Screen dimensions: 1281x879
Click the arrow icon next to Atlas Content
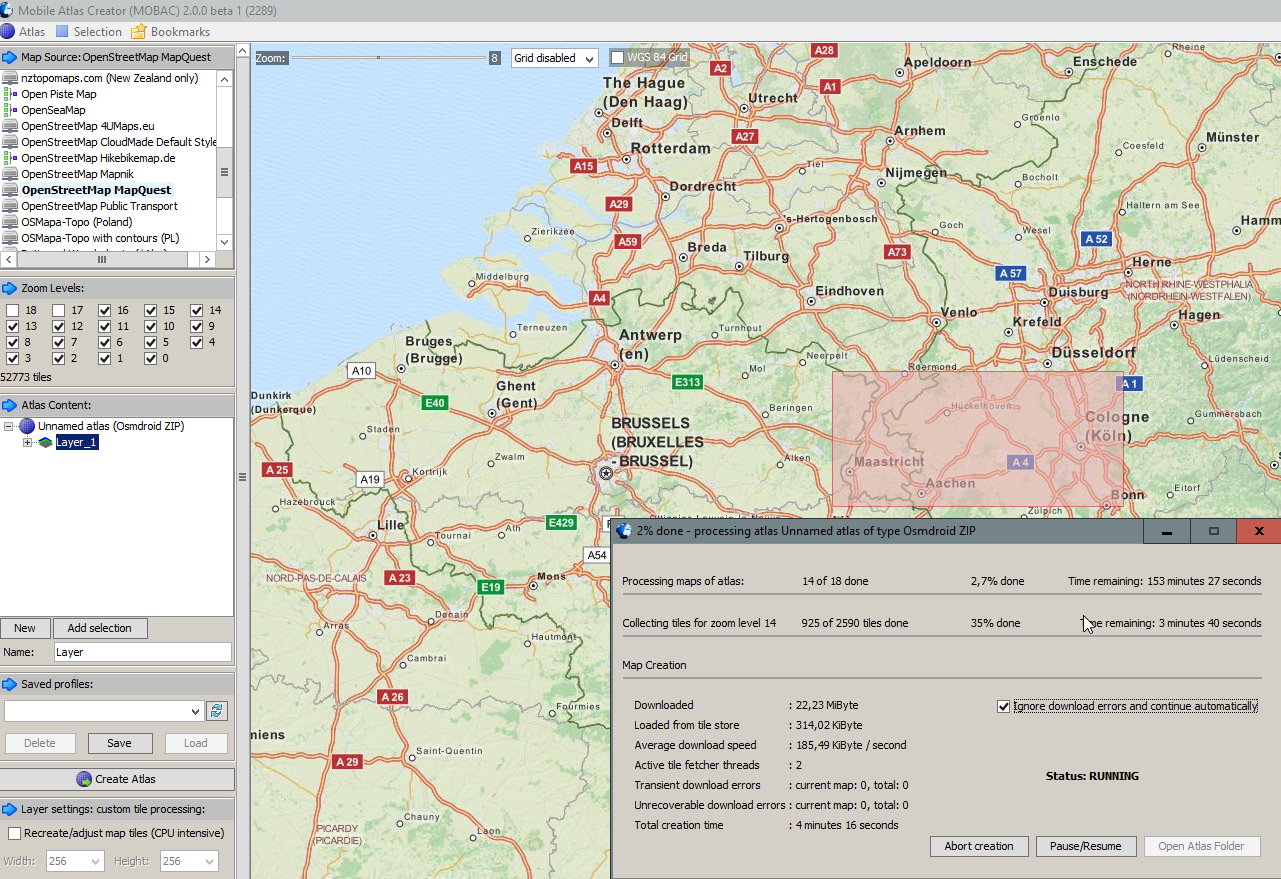point(10,405)
